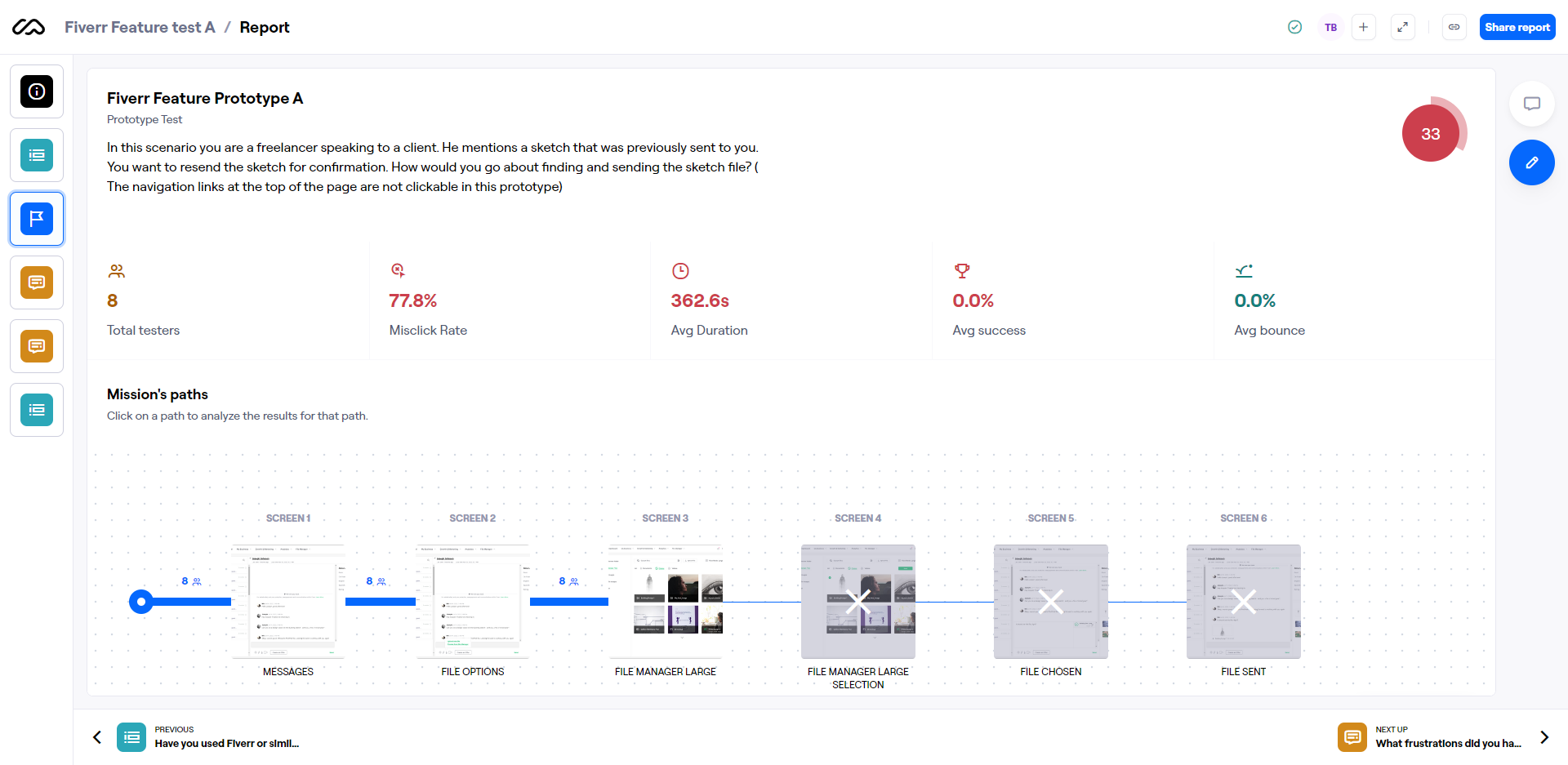Click the orange next block icon in footer
Image resolution: width=1568 pixels, height=765 pixels.
[x=1352, y=737]
